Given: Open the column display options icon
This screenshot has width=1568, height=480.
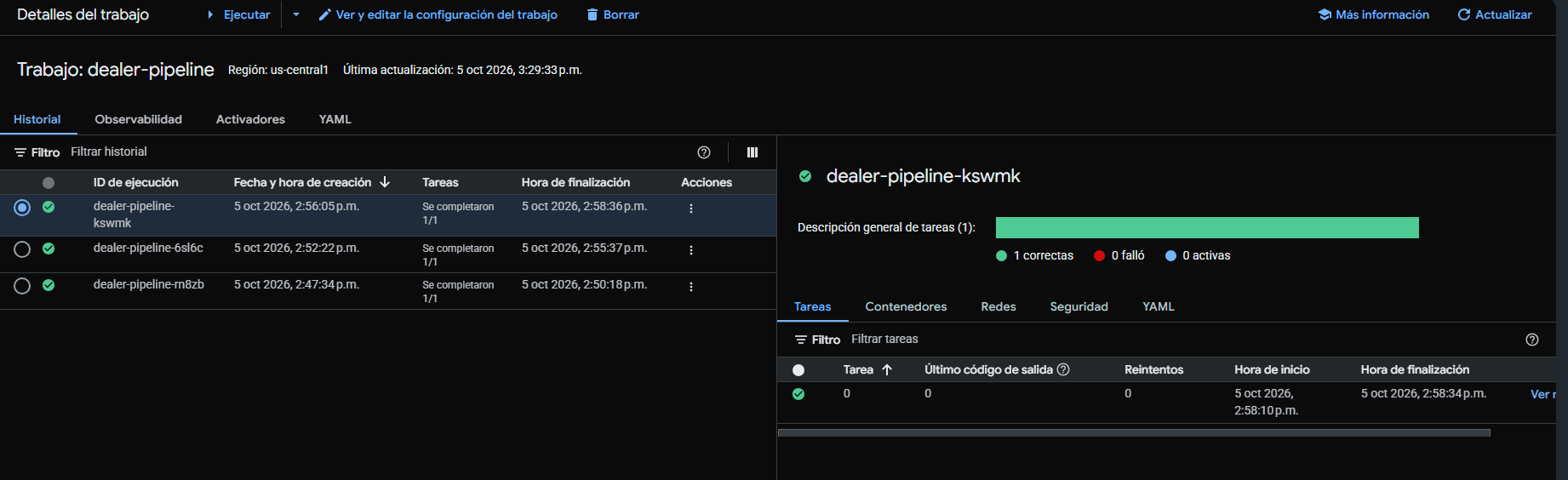Looking at the screenshot, I should [x=753, y=152].
